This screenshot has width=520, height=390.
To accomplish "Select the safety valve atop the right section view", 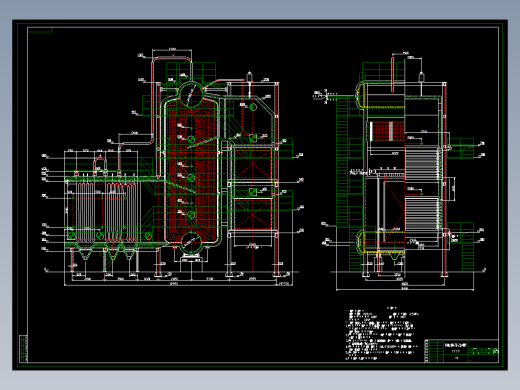I will [x=421, y=76].
